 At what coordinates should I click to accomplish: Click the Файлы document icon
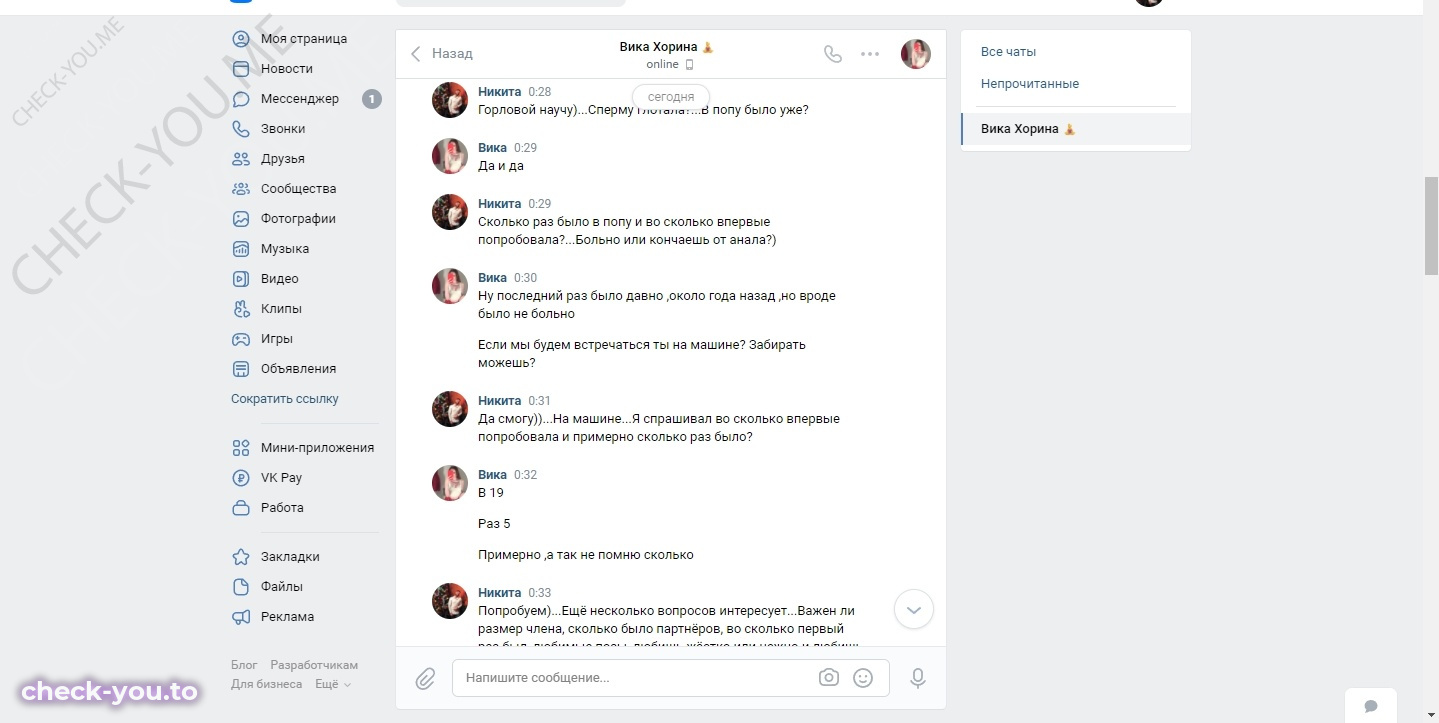point(241,587)
